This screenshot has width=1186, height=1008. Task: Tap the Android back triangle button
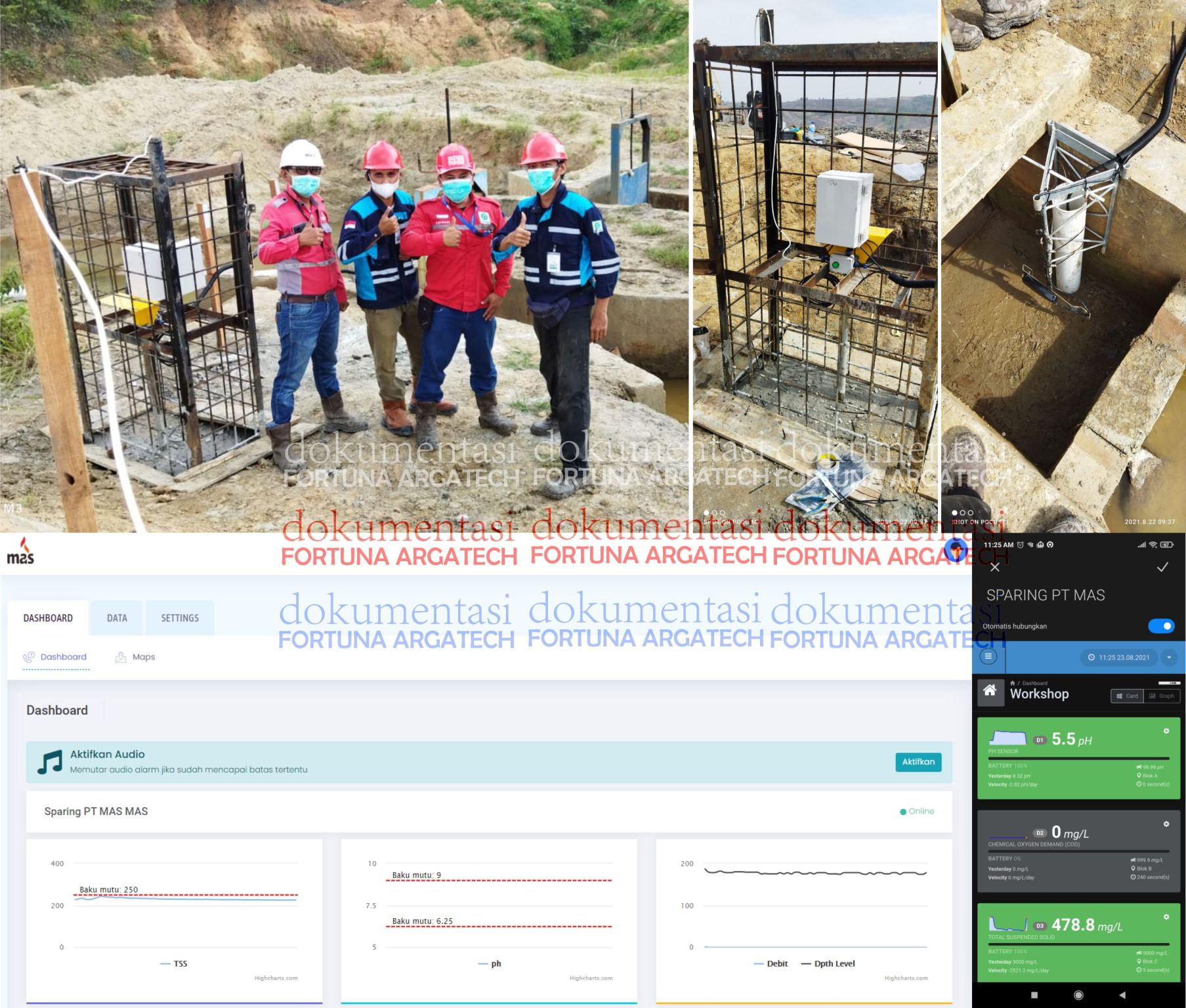pyautogui.click(x=1122, y=995)
